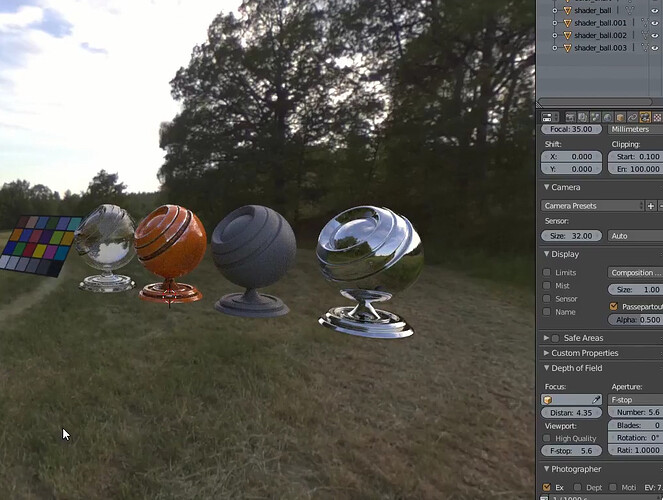This screenshot has height=500, width=663.
Task: Click the mesh icon of shader_ball.002
Action: point(567,35)
